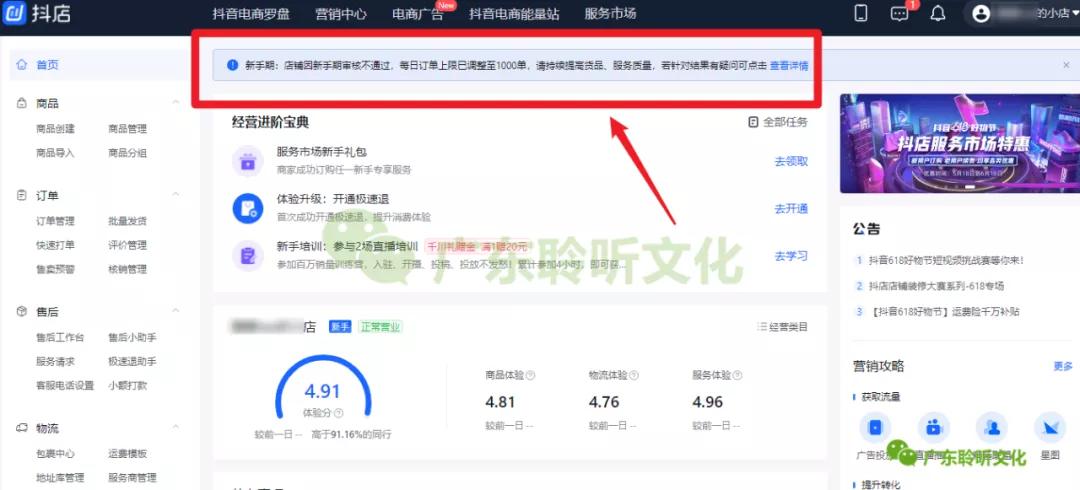Click the help icon beside 服务体验

tap(737, 376)
